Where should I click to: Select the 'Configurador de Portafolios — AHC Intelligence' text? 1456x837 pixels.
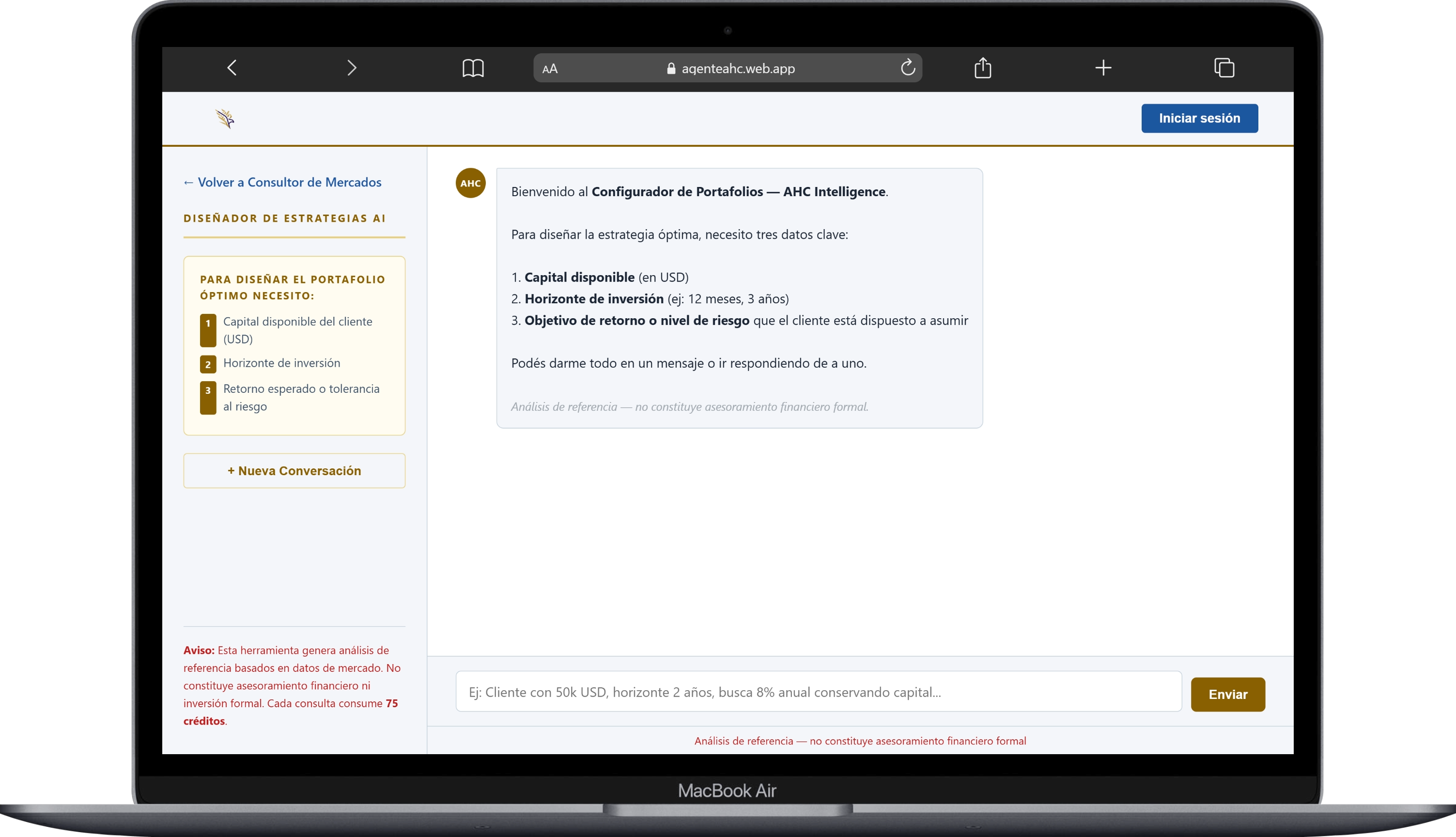tap(739, 191)
